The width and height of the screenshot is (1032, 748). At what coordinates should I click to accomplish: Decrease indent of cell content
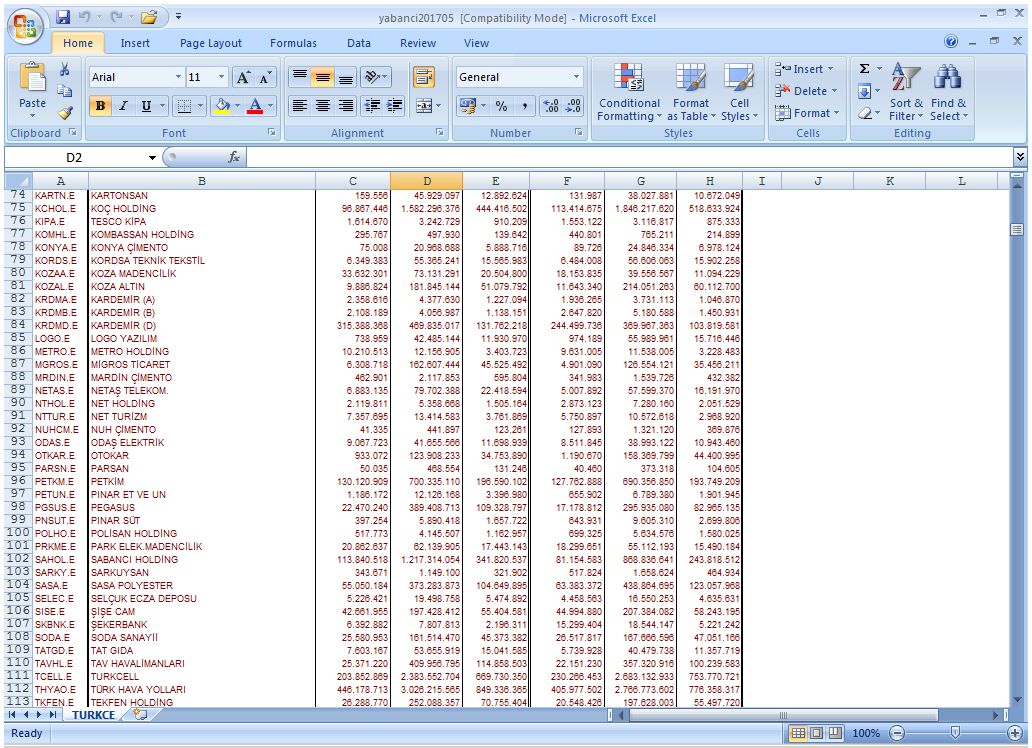point(372,105)
